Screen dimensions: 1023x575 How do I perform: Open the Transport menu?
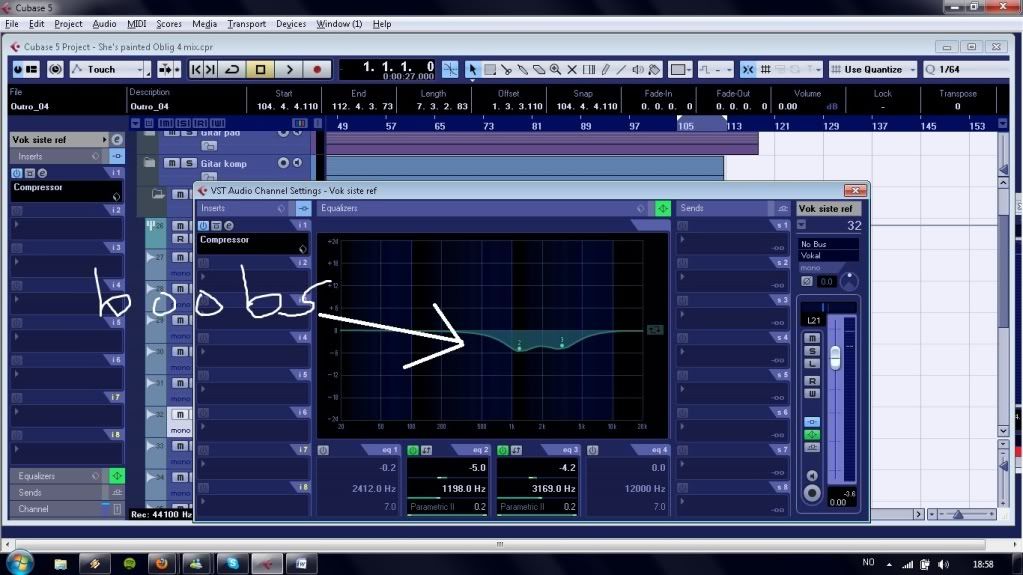pos(246,23)
